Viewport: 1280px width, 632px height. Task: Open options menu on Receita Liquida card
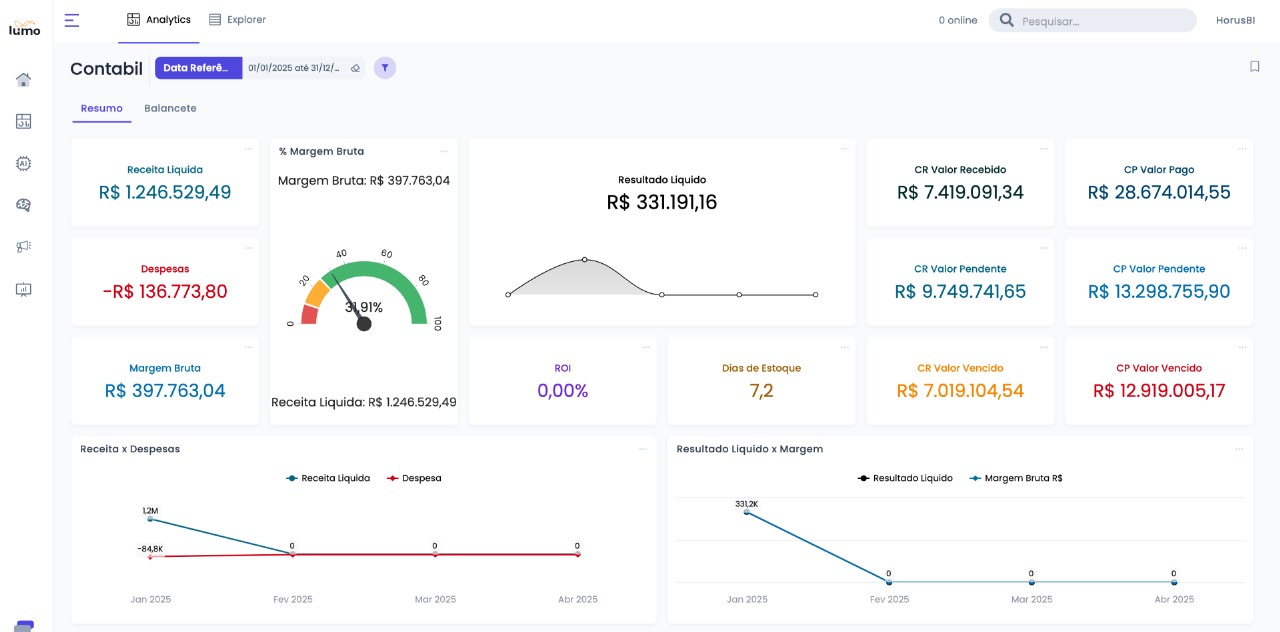tap(248, 149)
